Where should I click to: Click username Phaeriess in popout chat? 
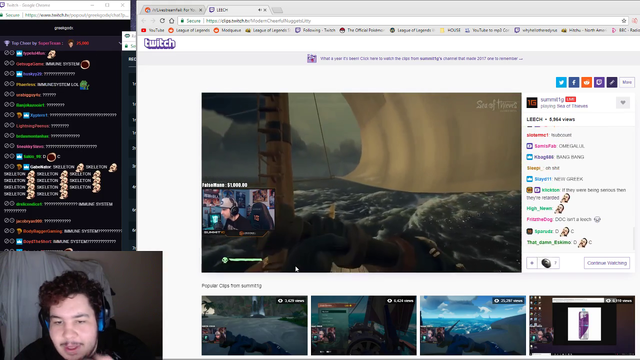click(x=26, y=84)
